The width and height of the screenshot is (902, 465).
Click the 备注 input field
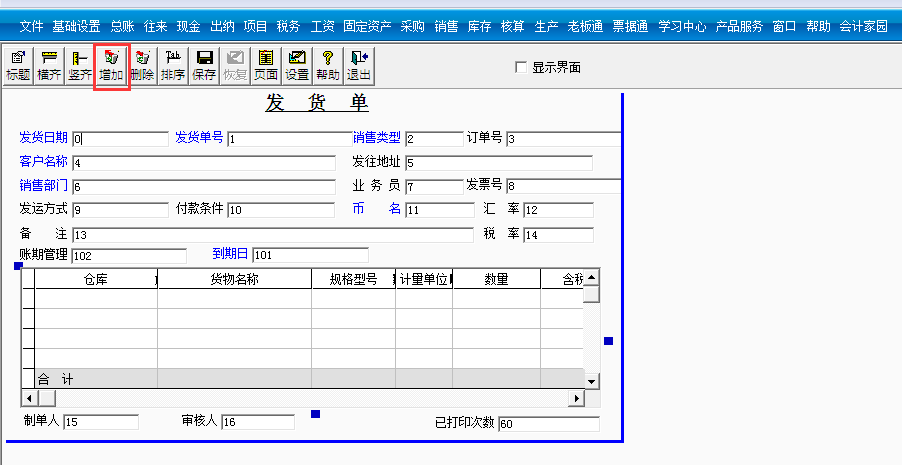[x=272, y=235]
